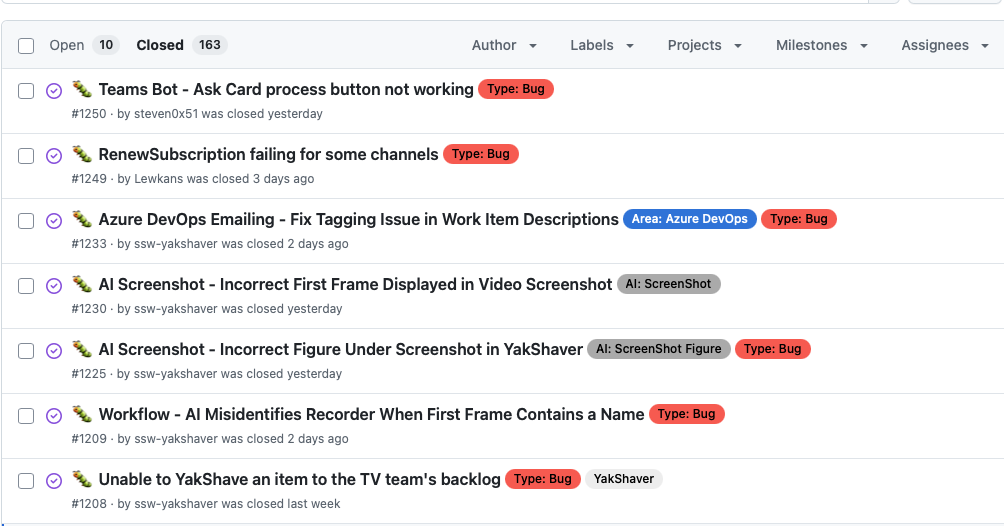Expand the Labels filter dropdown
Viewport: 1004px width, 526px height.
[602, 45]
